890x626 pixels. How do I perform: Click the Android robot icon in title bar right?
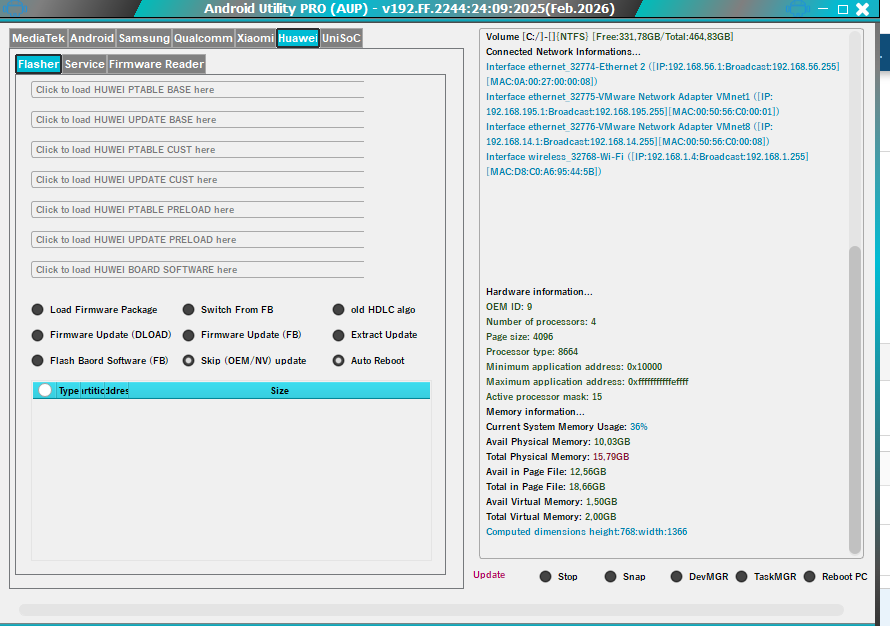pos(798,9)
